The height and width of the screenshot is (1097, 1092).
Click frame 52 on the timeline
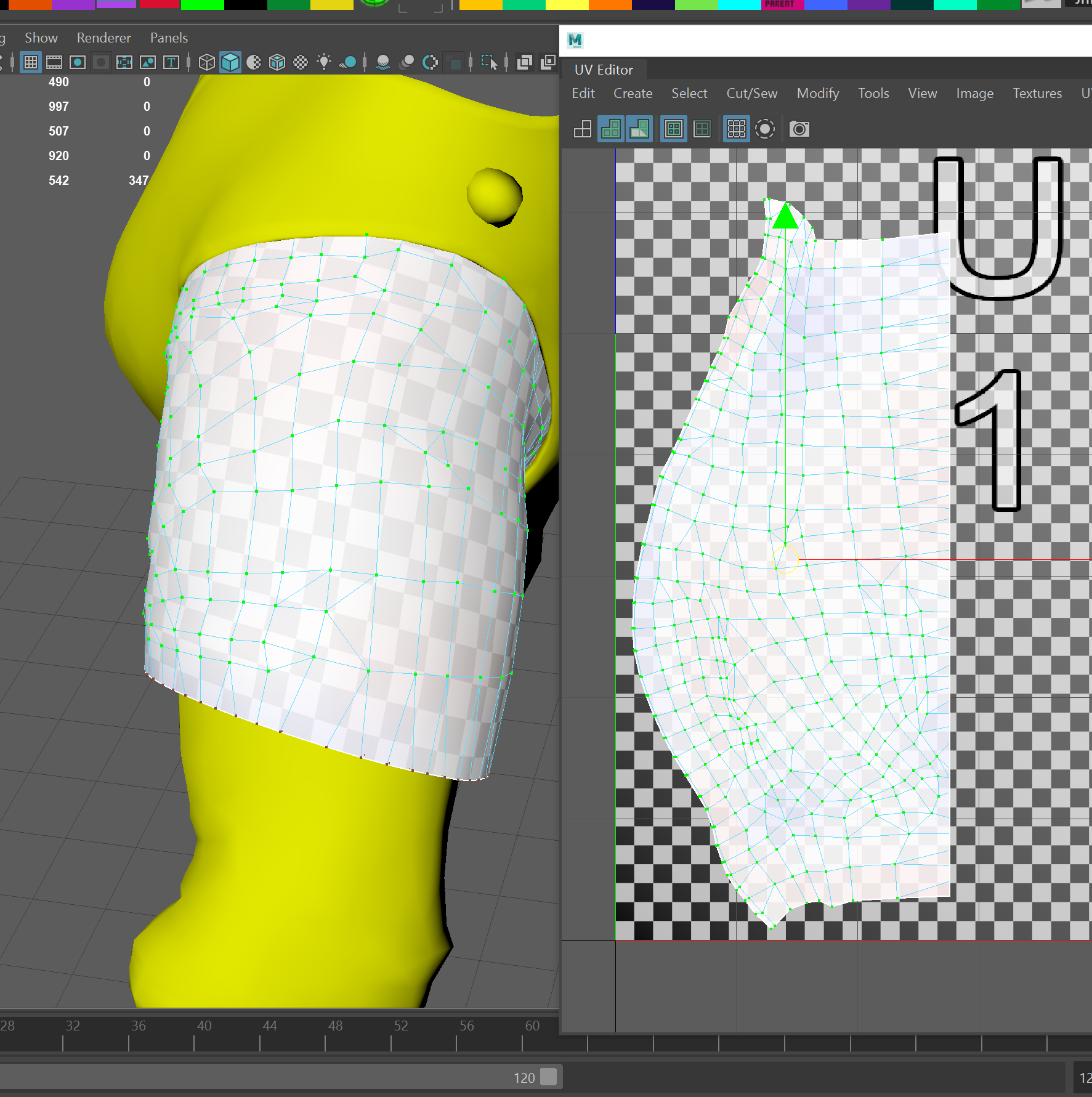pyautogui.click(x=401, y=1026)
